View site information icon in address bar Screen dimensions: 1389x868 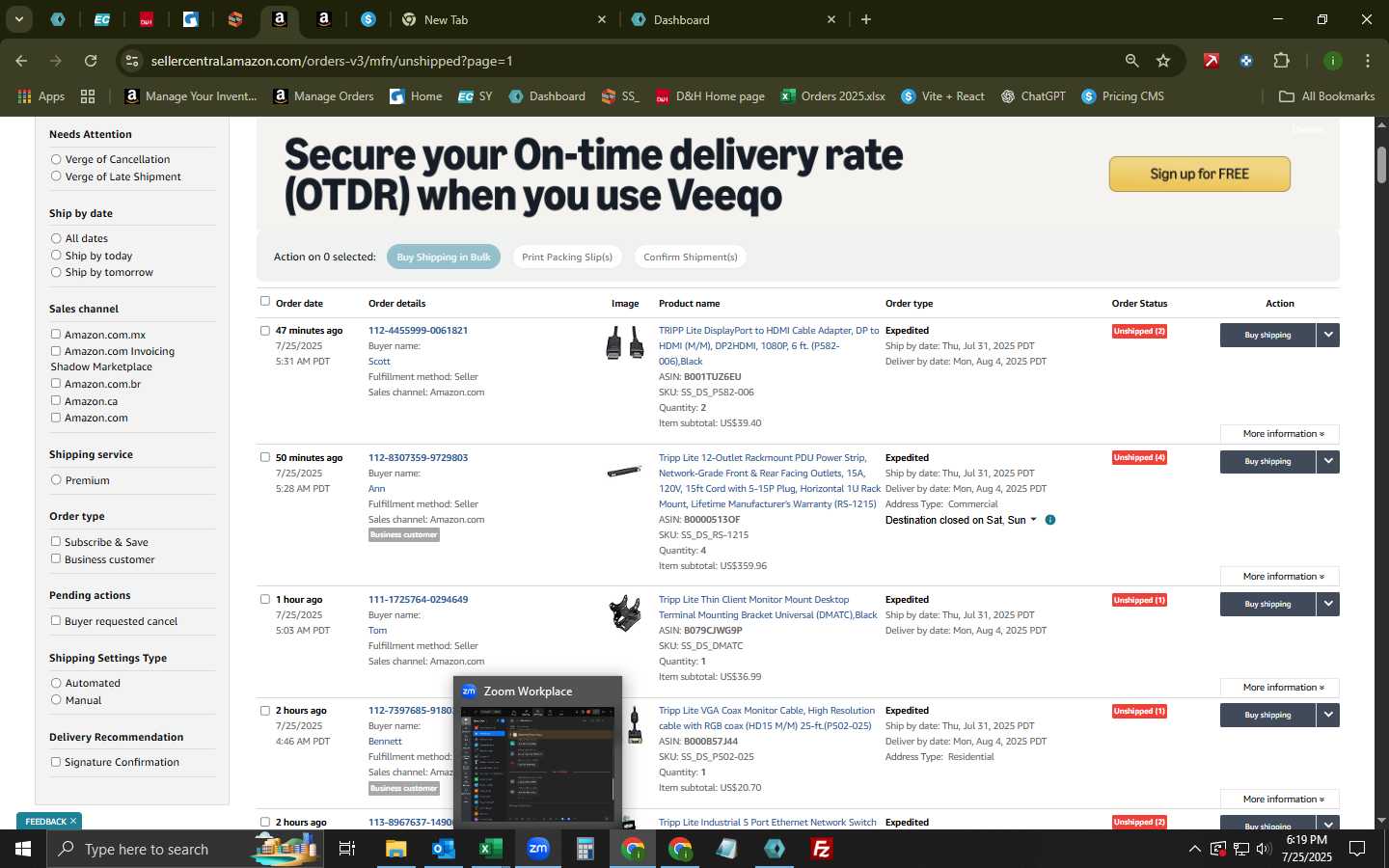[x=132, y=61]
